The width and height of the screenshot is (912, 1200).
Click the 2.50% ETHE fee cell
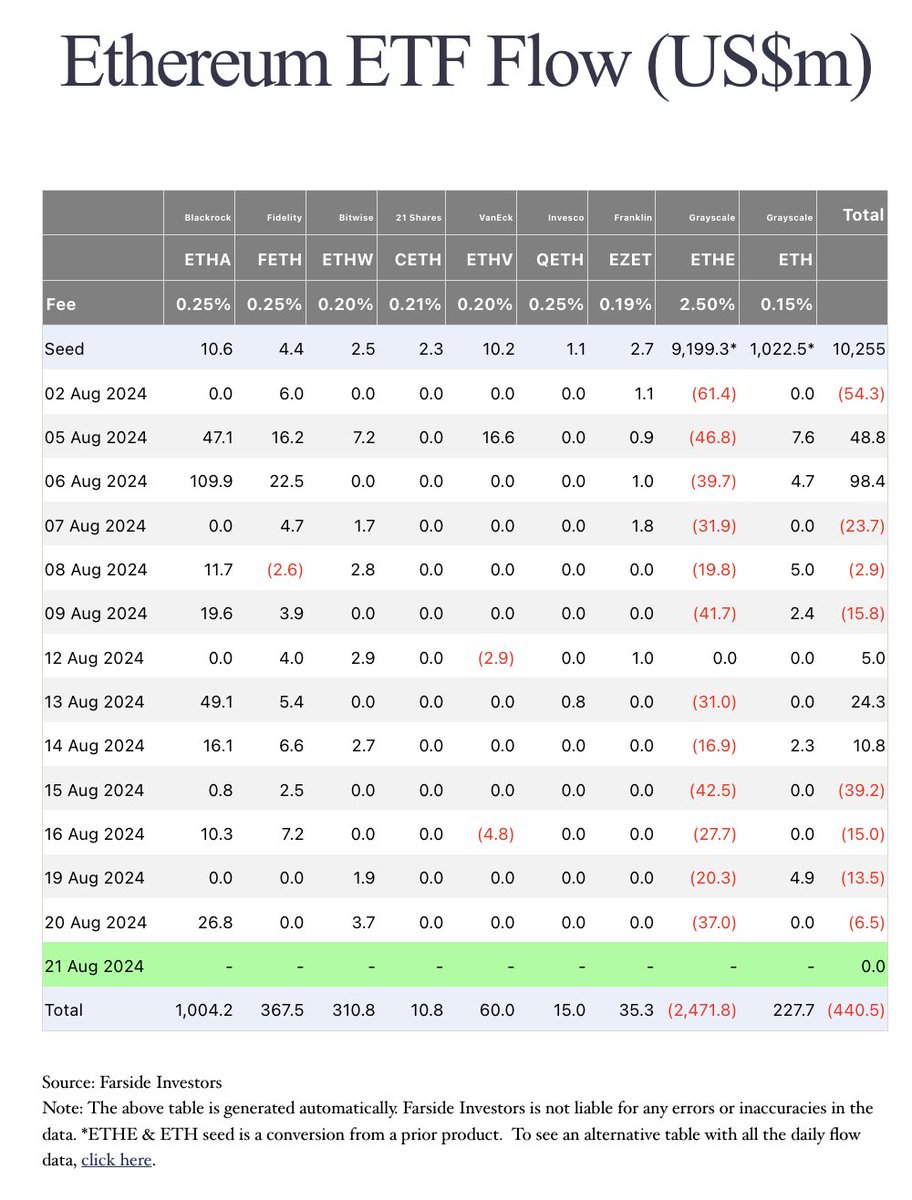point(712,304)
